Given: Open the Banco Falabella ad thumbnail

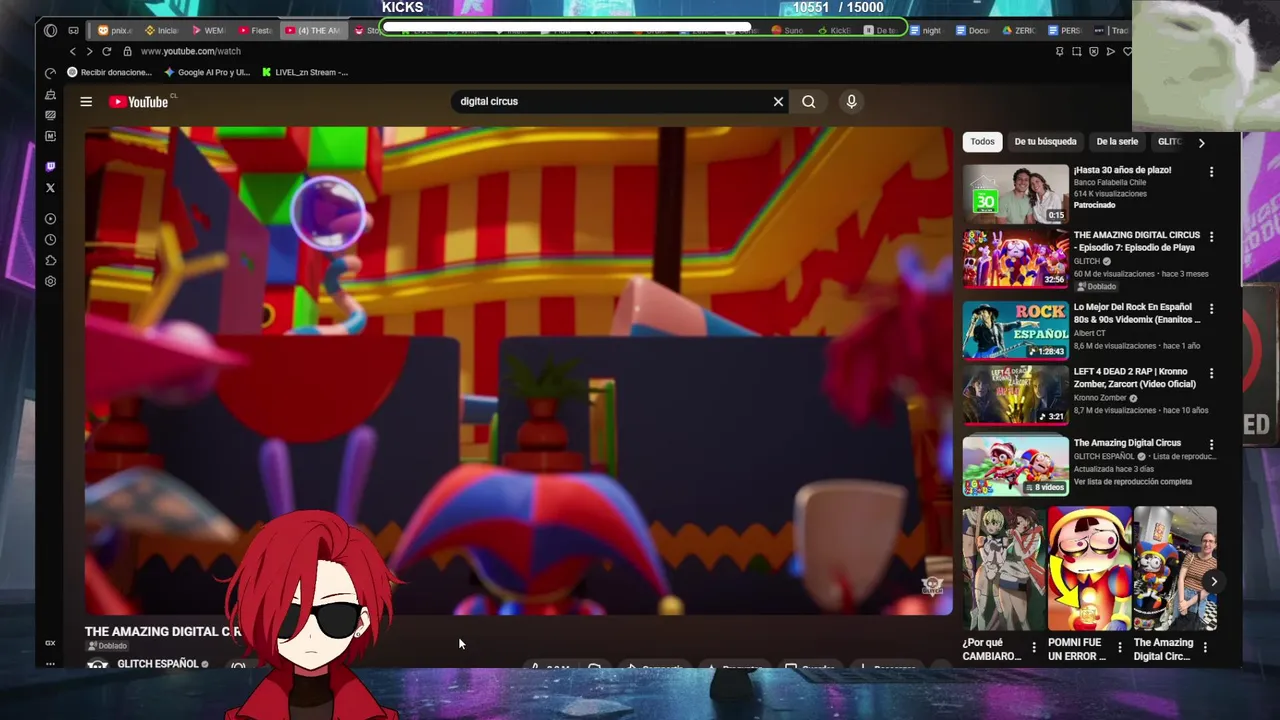Looking at the screenshot, I should pos(1015,193).
